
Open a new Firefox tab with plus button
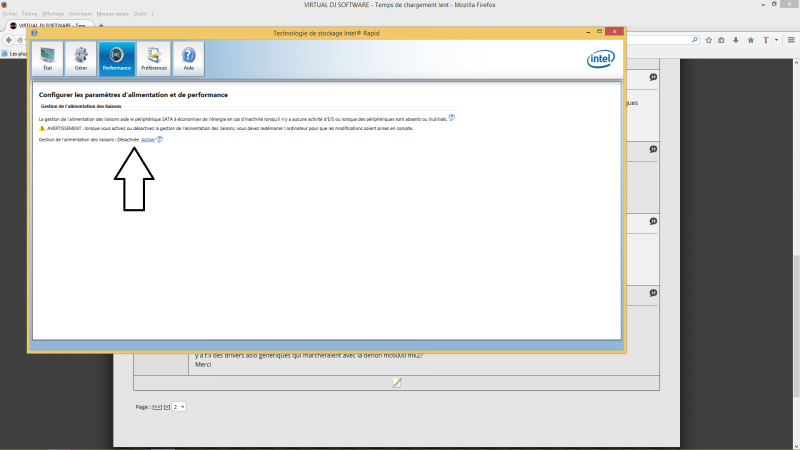pyautogui.click(x=101, y=26)
